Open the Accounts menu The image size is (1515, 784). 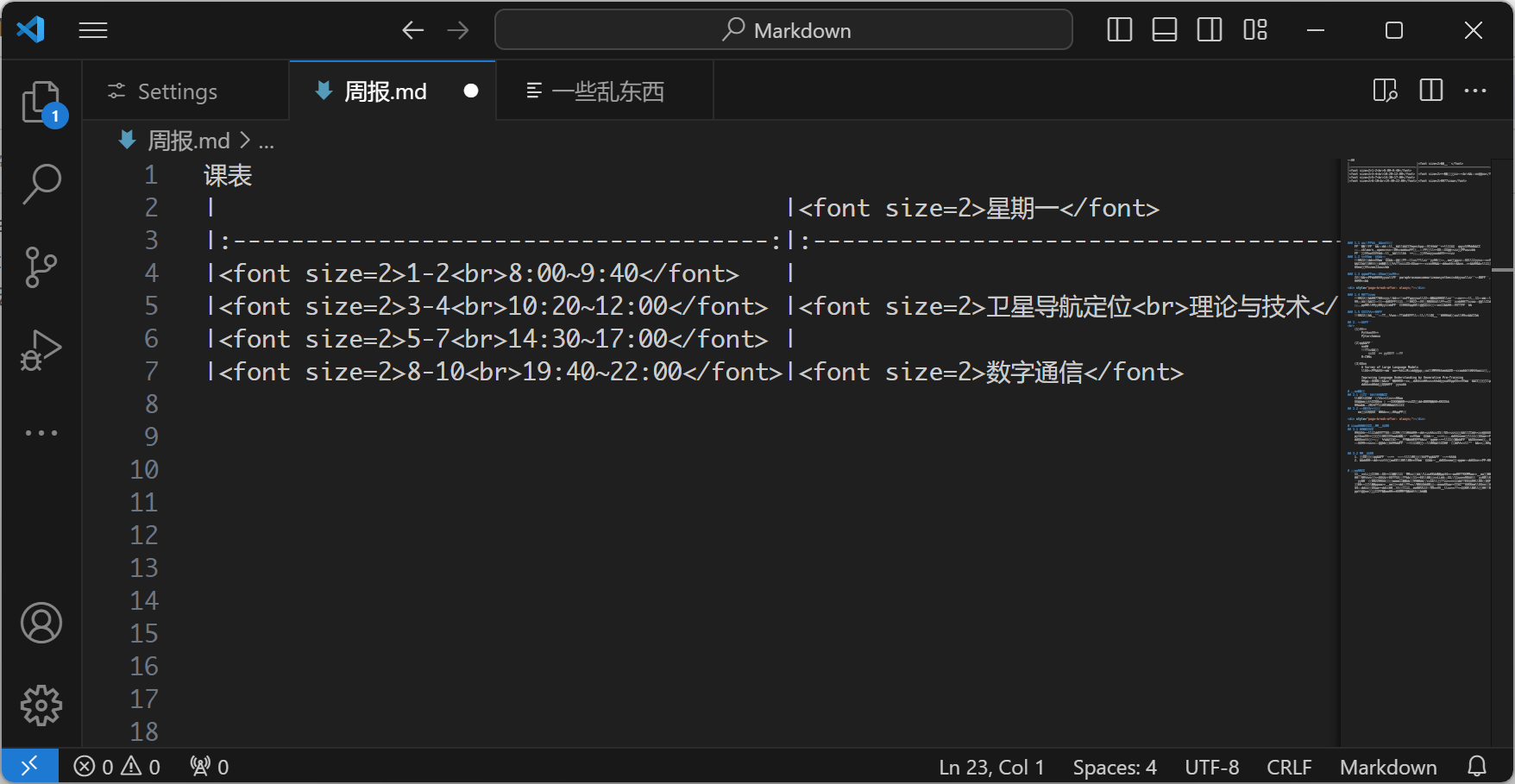41,623
